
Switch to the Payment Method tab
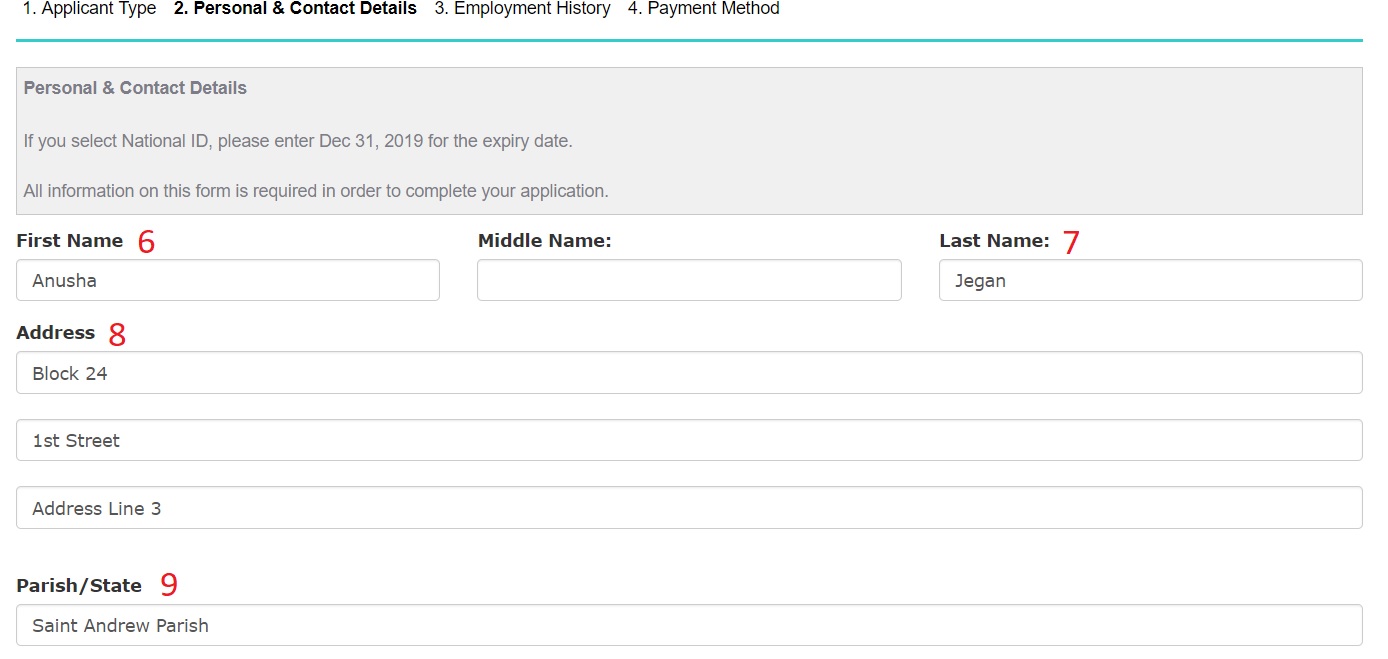coord(703,9)
